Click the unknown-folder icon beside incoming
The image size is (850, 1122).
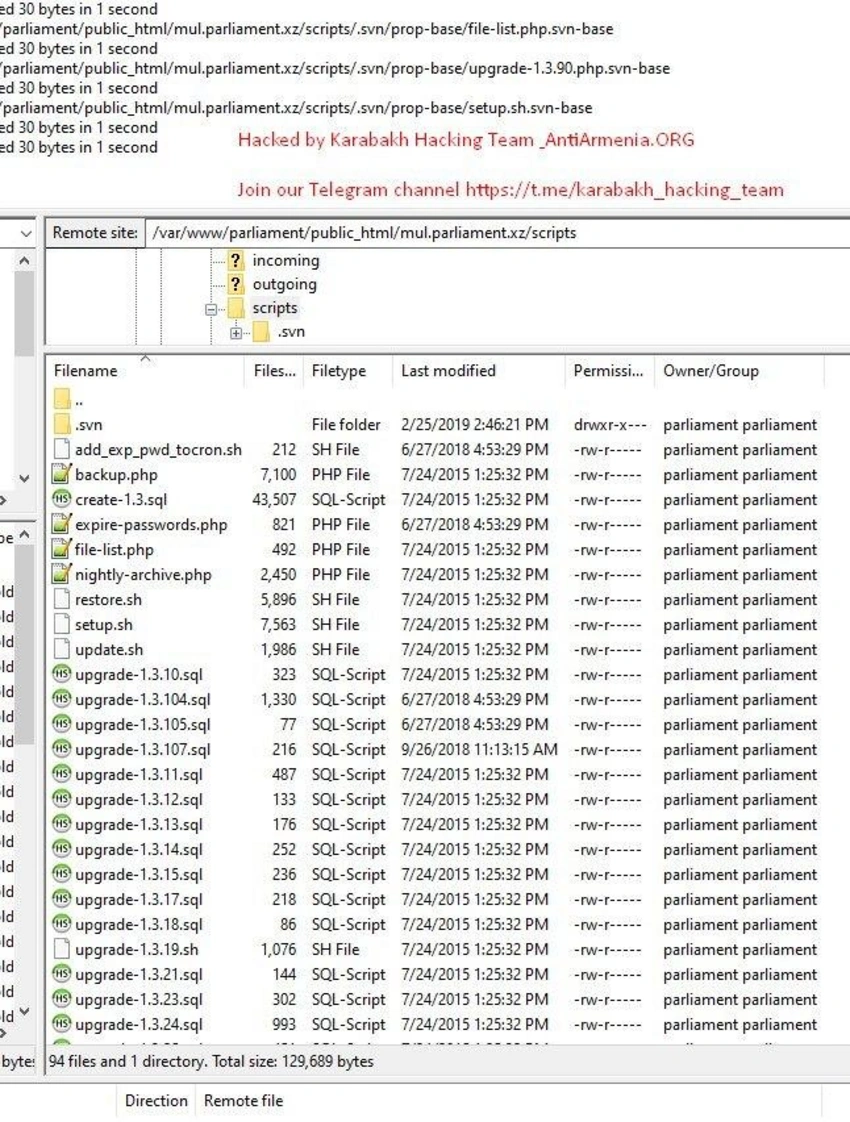tap(235, 260)
